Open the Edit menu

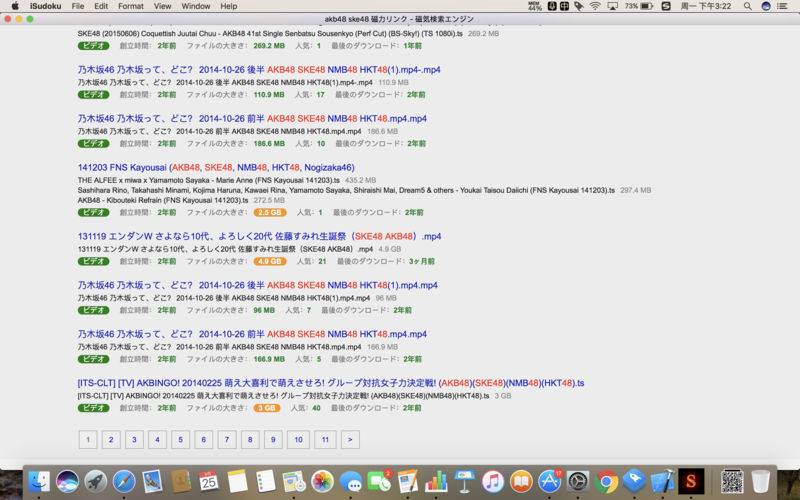tap(101, 6)
